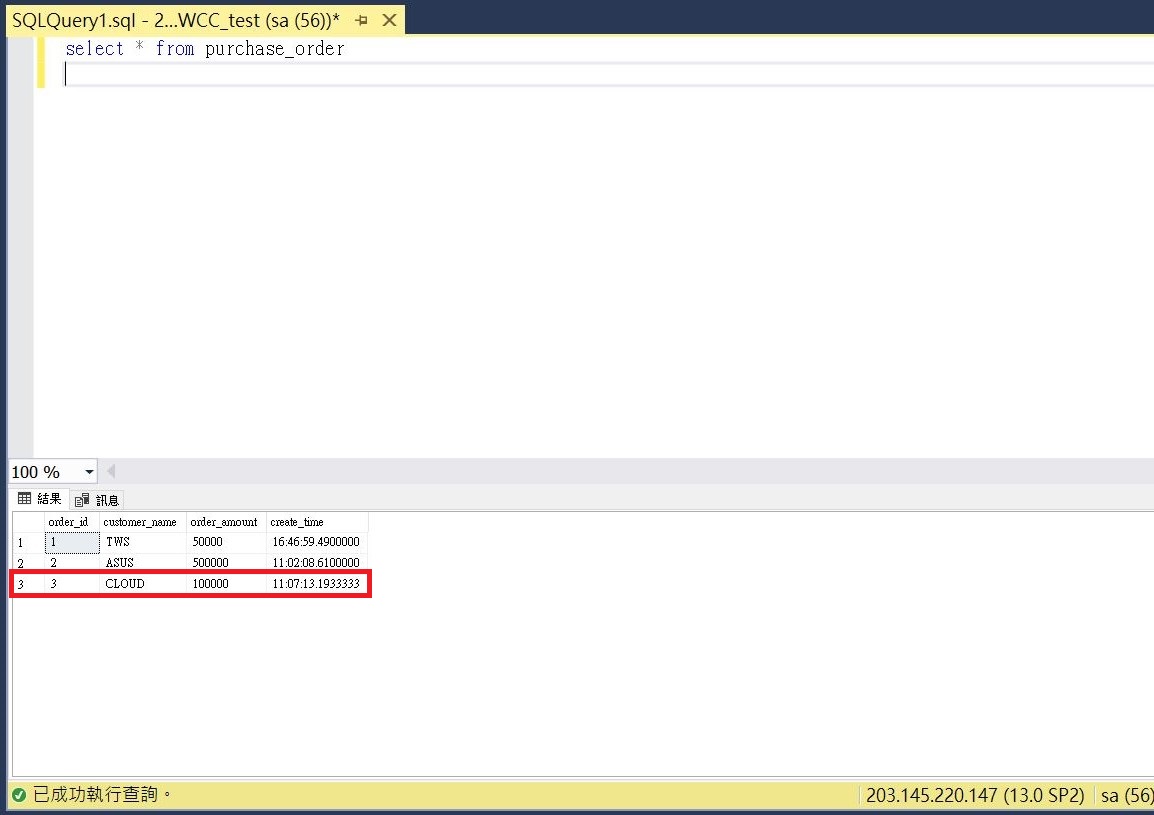Screen dimensions: 1154x815
Task: Click the sa (56) login status entry
Action: point(1127,795)
